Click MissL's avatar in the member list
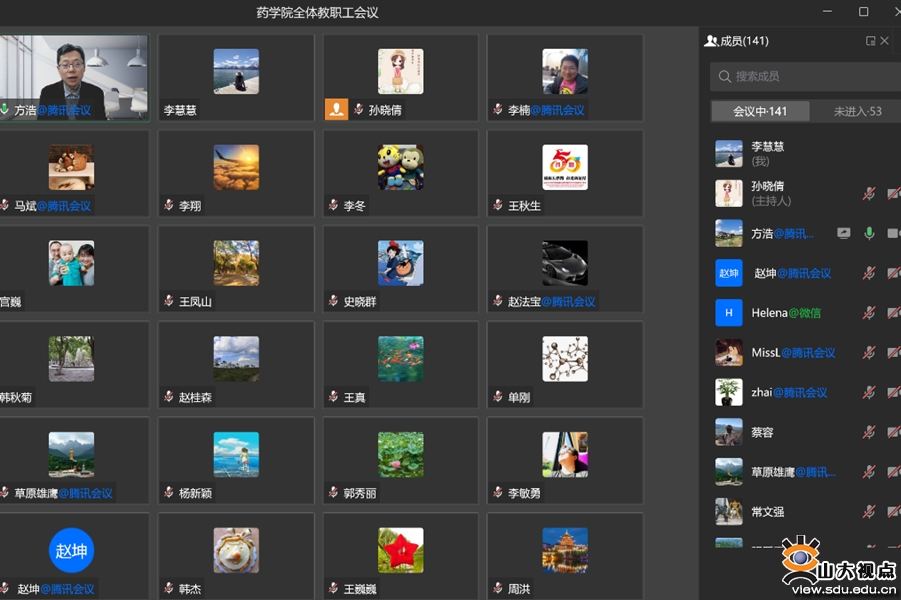 729,353
